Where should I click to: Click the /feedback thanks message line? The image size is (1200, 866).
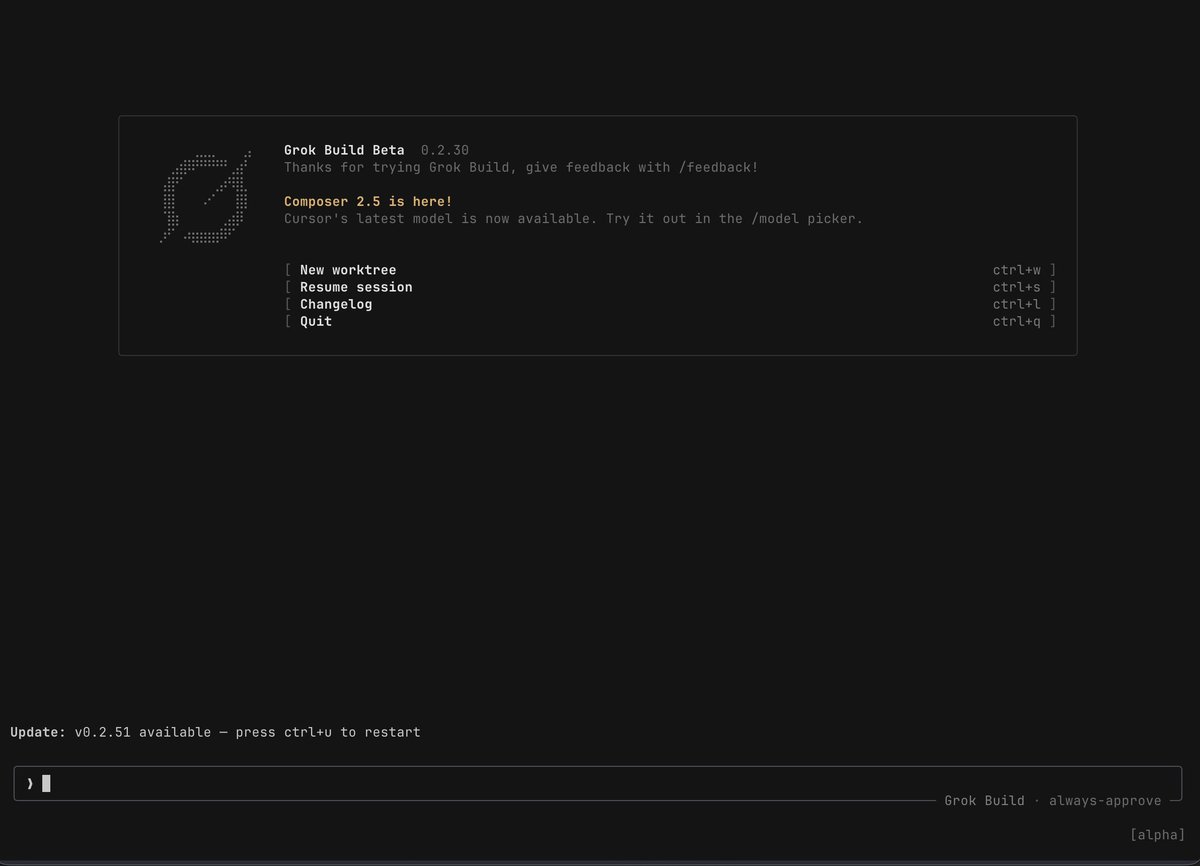[521, 167]
